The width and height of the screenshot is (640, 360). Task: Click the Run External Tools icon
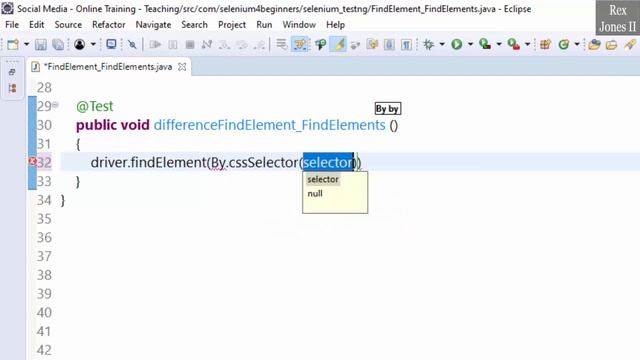[513, 44]
